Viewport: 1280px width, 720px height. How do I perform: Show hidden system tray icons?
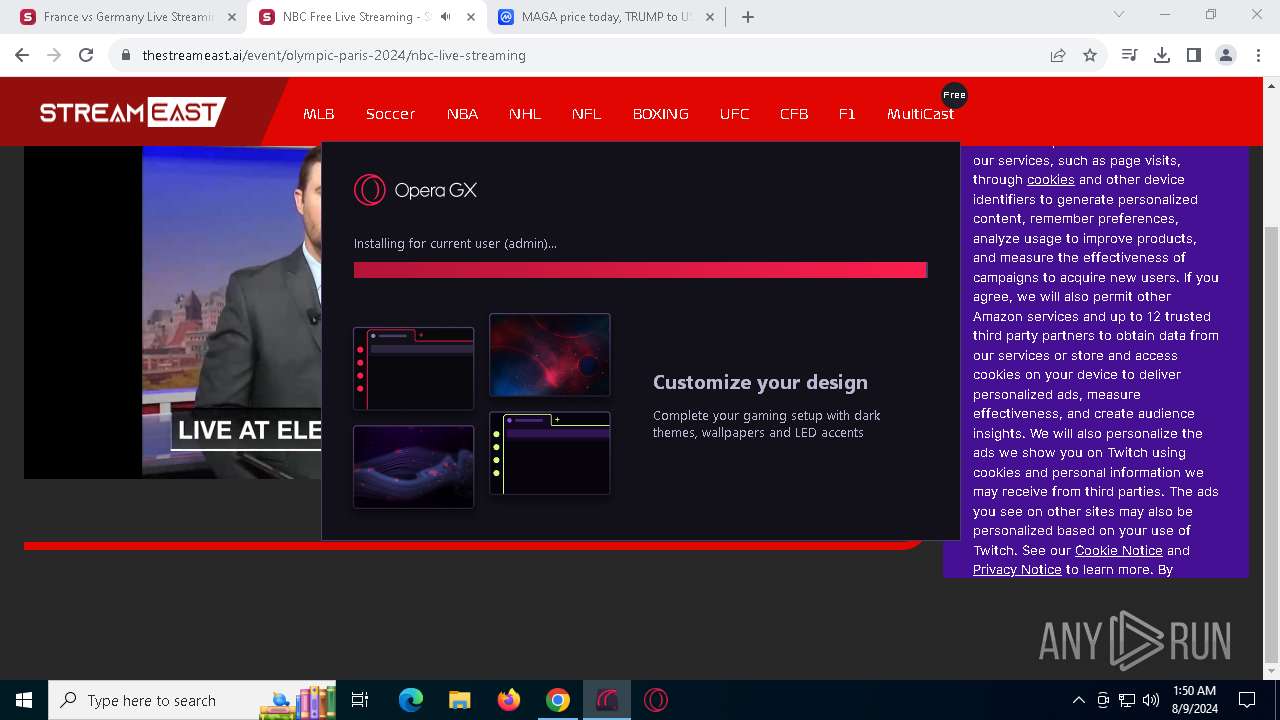[x=1079, y=700]
